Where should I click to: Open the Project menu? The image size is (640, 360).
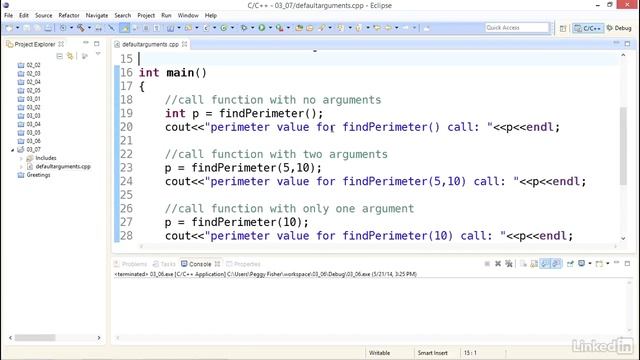pyautogui.click(x=146, y=16)
